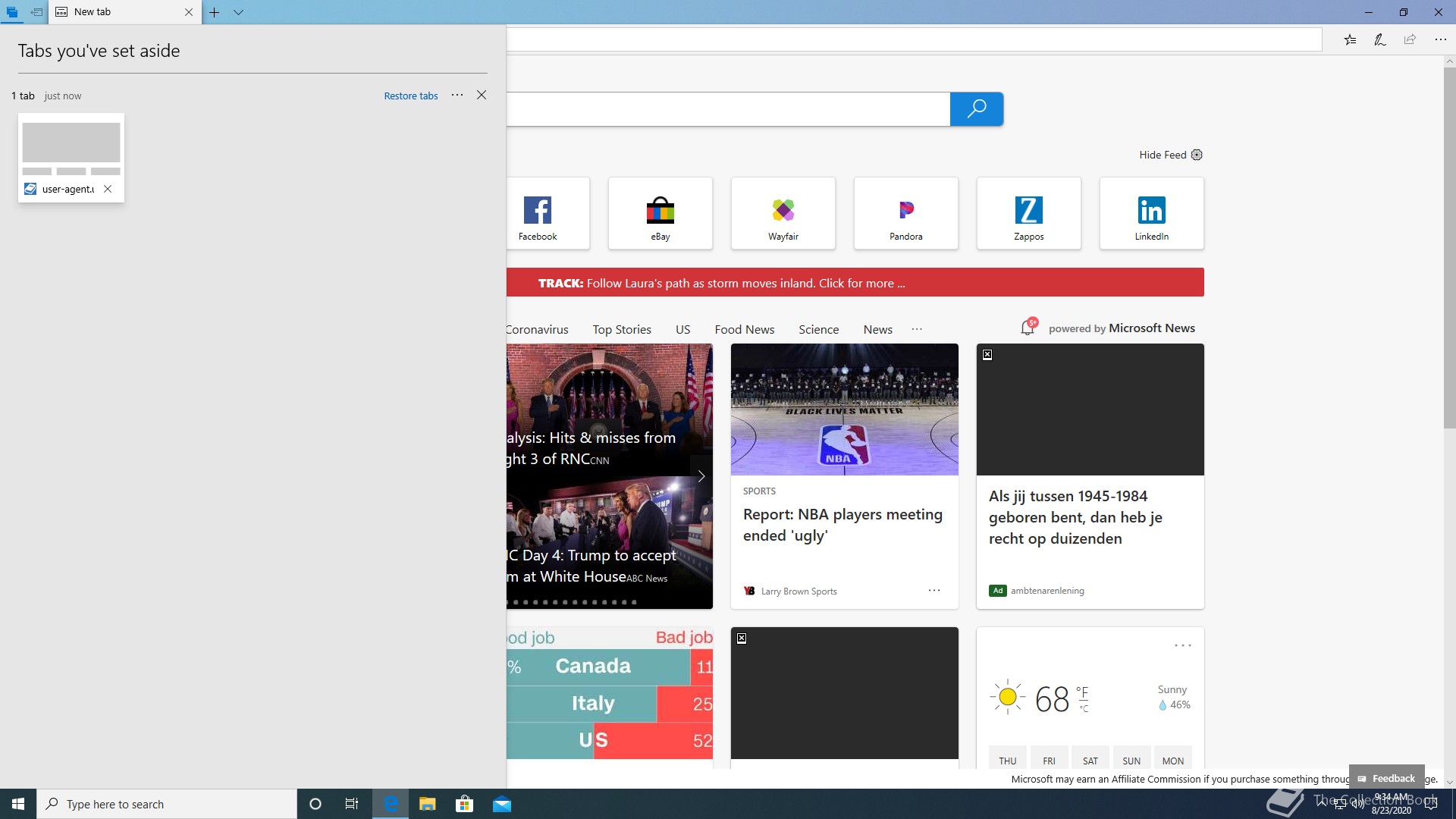Image resolution: width=1456 pixels, height=819 pixels.
Task: Expand the show tab previews chevron
Action: tap(238, 12)
